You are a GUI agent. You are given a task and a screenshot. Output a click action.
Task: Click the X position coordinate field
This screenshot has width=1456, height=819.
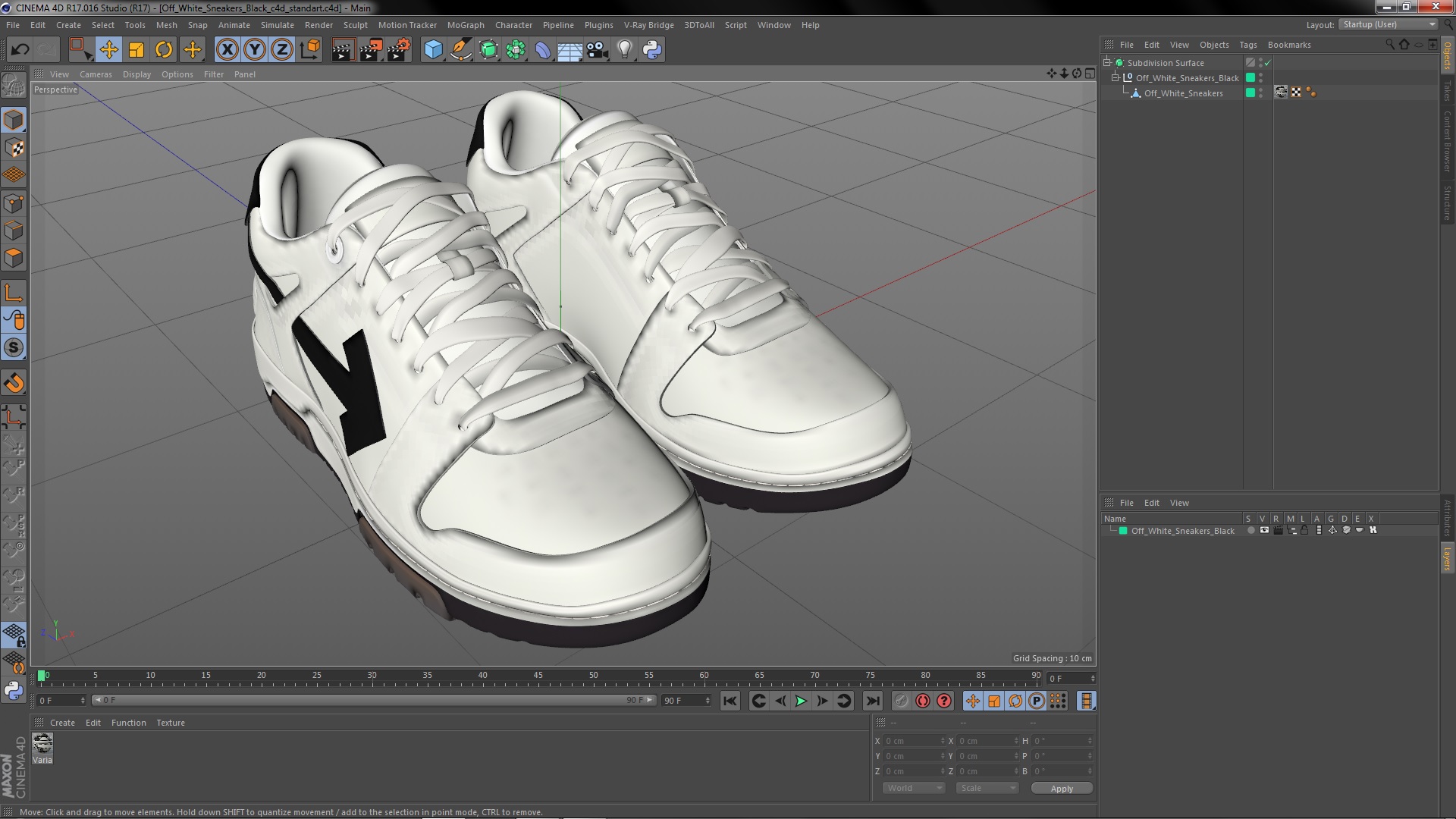(x=913, y=741)
